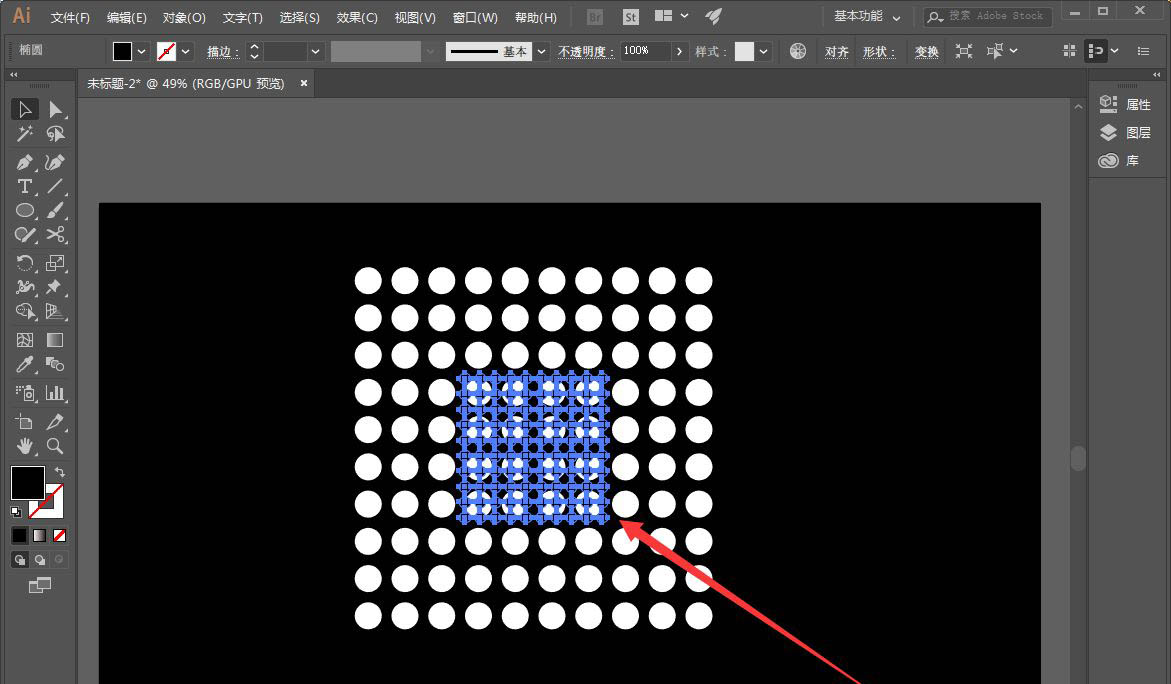Set paint to None in toolbox

click(x=60, y=536)
